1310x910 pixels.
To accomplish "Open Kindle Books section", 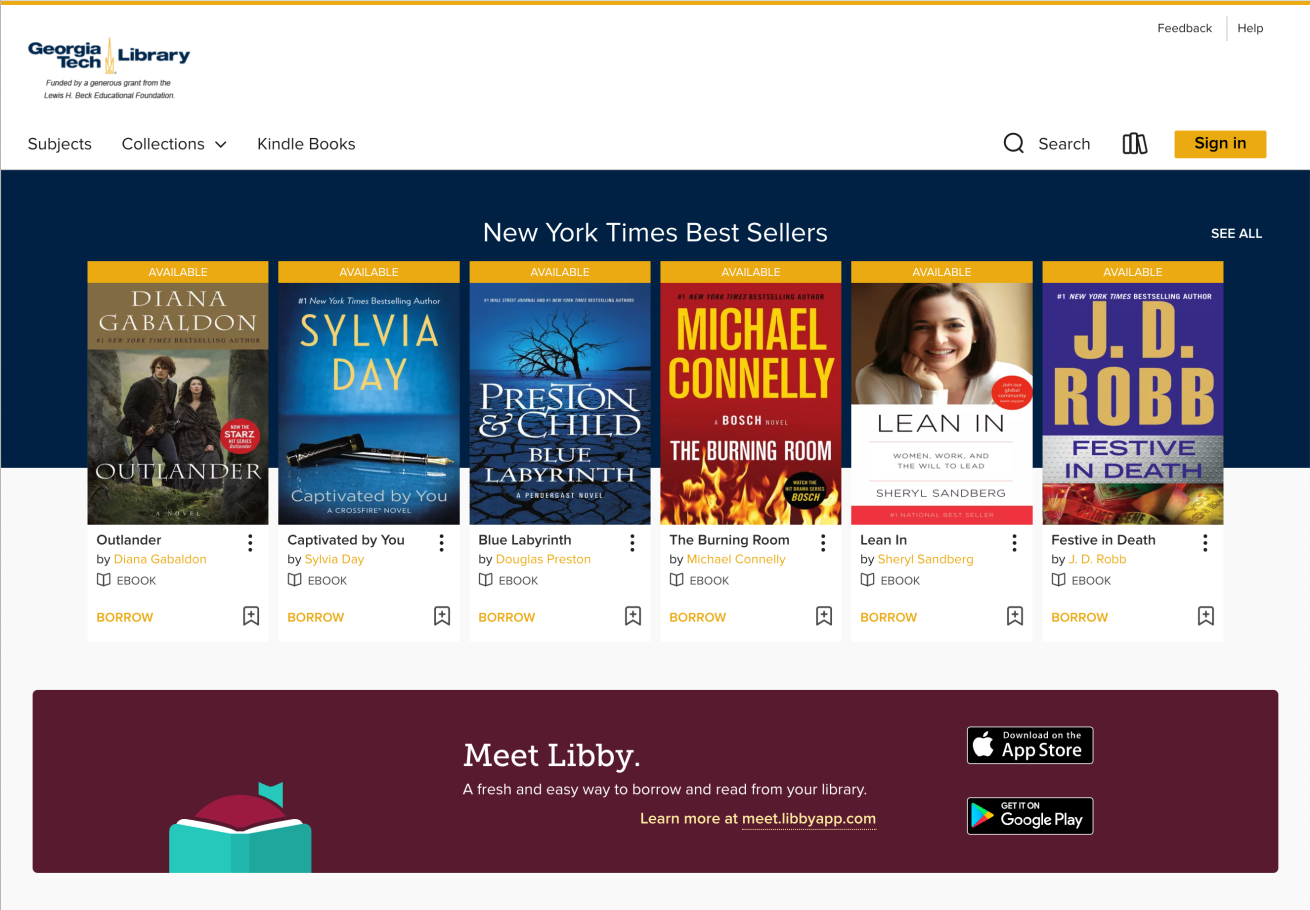I will (306, 144).
